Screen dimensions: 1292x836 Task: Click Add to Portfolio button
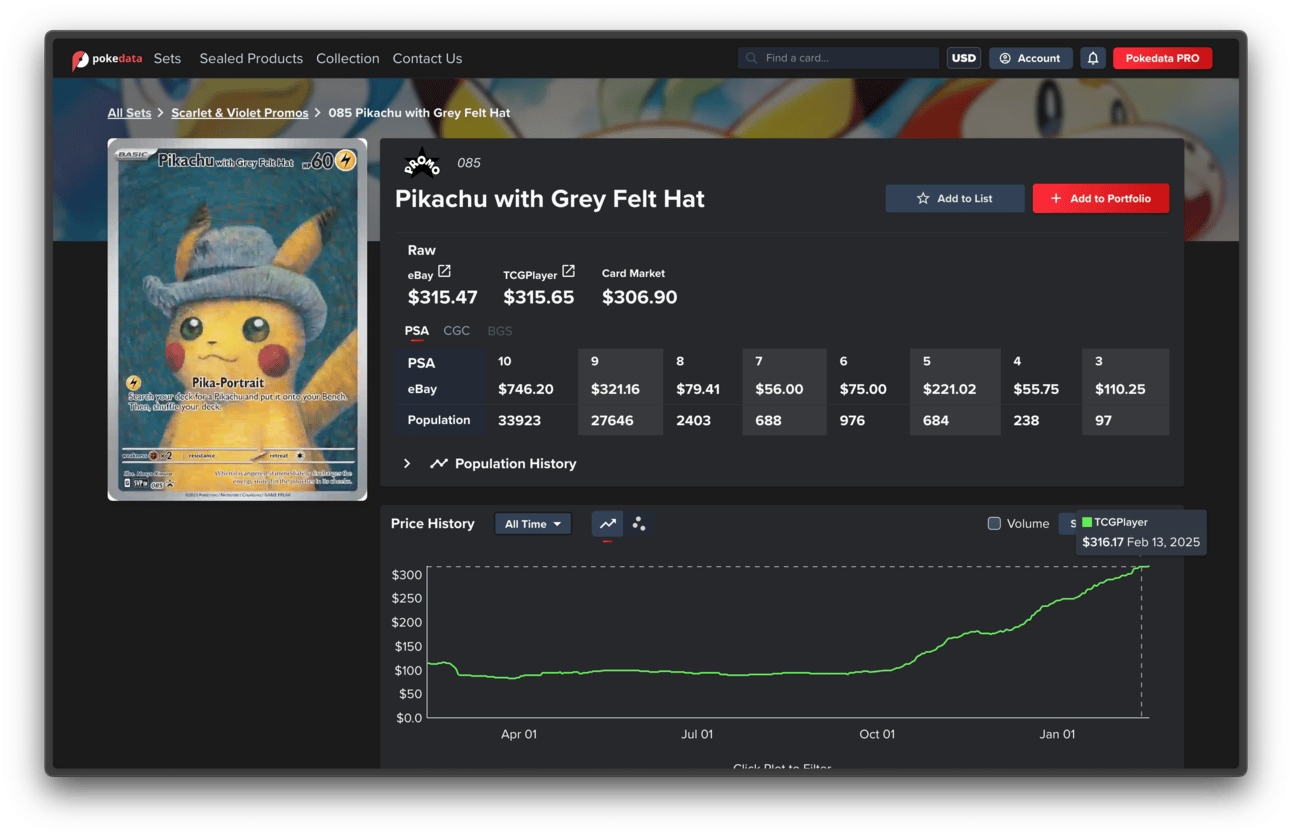[x=1101, y=198]
